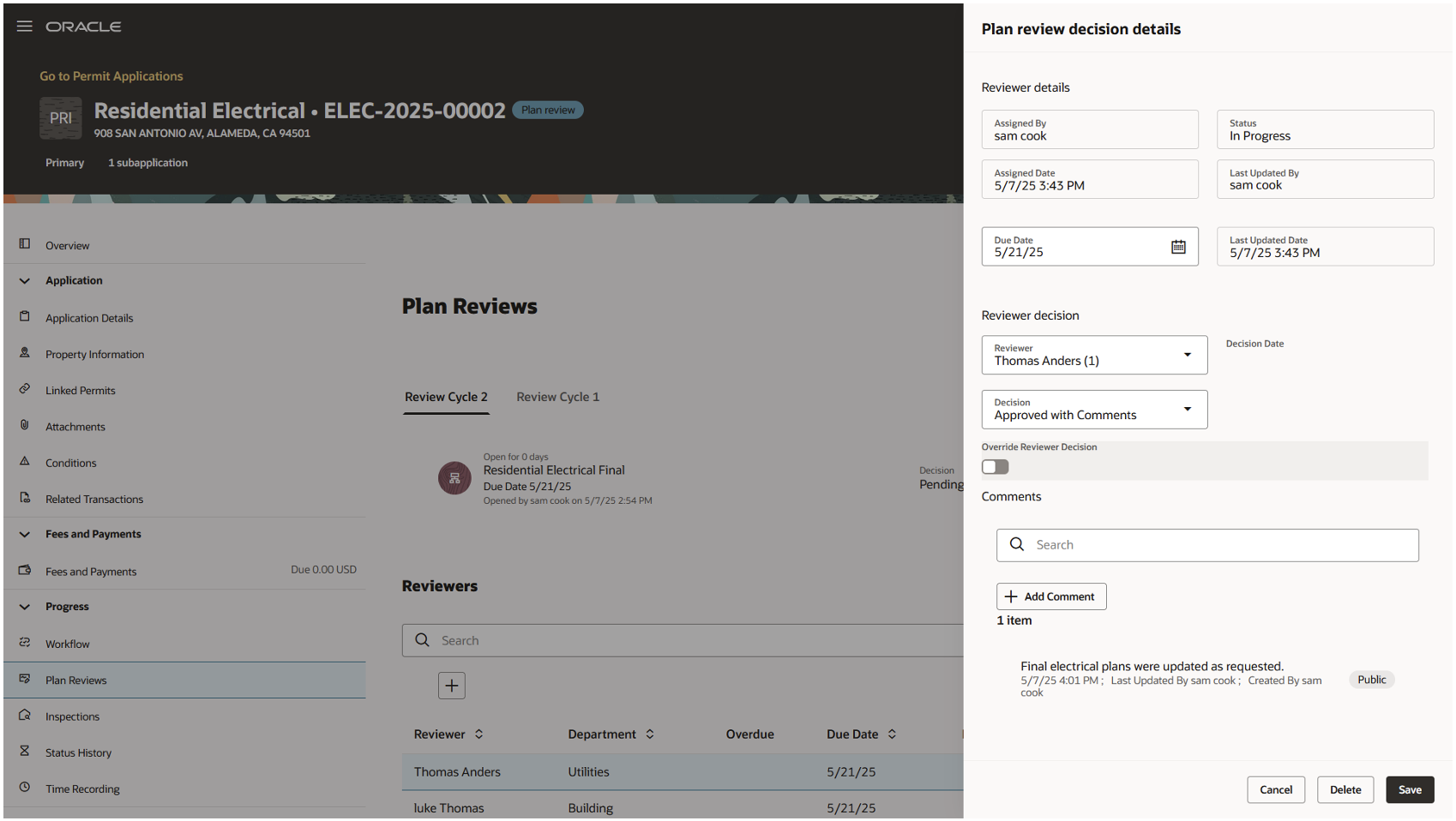Click the Time Recording menu label

point(82,789)
